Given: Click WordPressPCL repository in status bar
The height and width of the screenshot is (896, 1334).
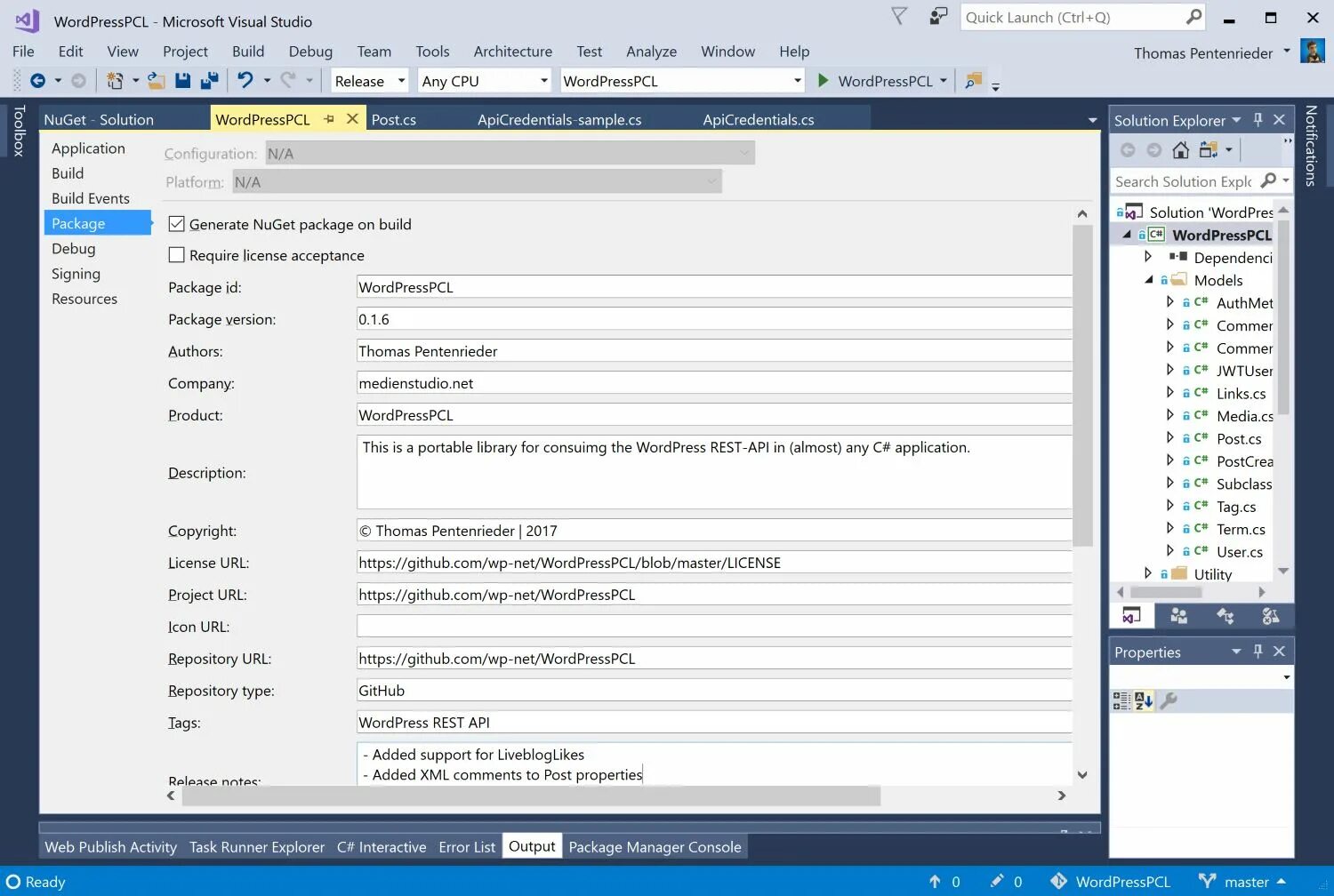Looking at the screenshot, I should pyautogui.click(x=1111, y=881).
